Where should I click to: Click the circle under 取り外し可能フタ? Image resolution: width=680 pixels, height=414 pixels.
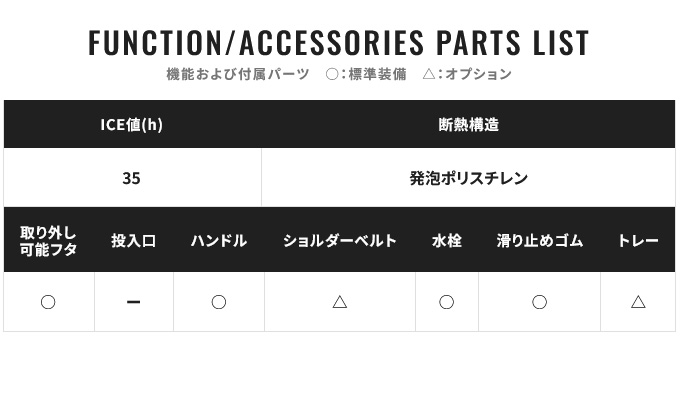[48, 302]
